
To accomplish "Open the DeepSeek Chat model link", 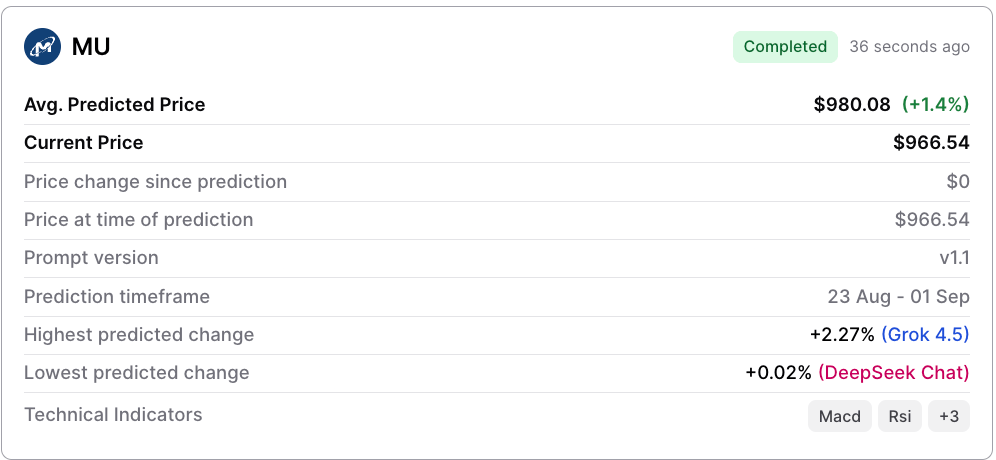I will (x=894, y=373).
